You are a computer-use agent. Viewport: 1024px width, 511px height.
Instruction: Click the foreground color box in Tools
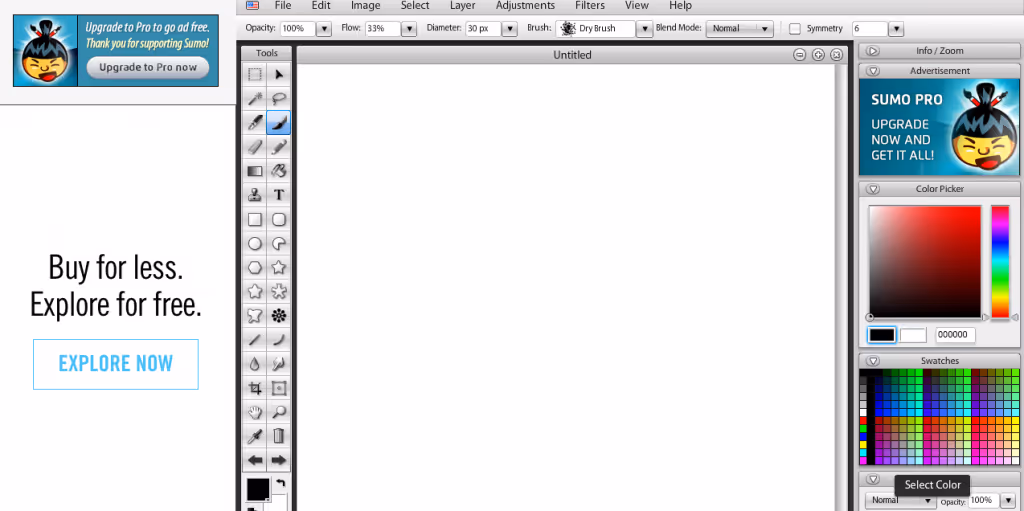pos(257,489)
